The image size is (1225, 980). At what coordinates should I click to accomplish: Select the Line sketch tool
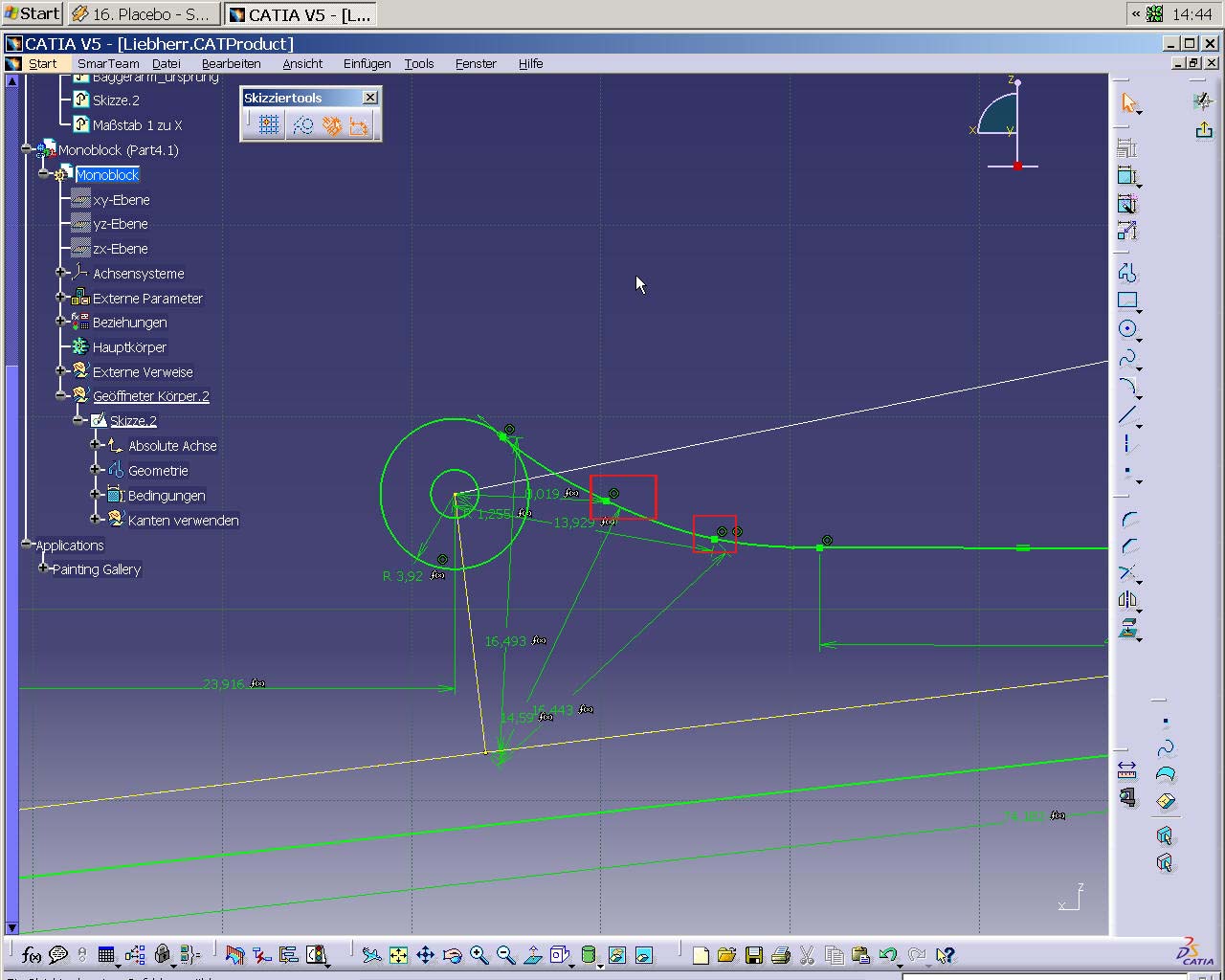coord(1127,414)
